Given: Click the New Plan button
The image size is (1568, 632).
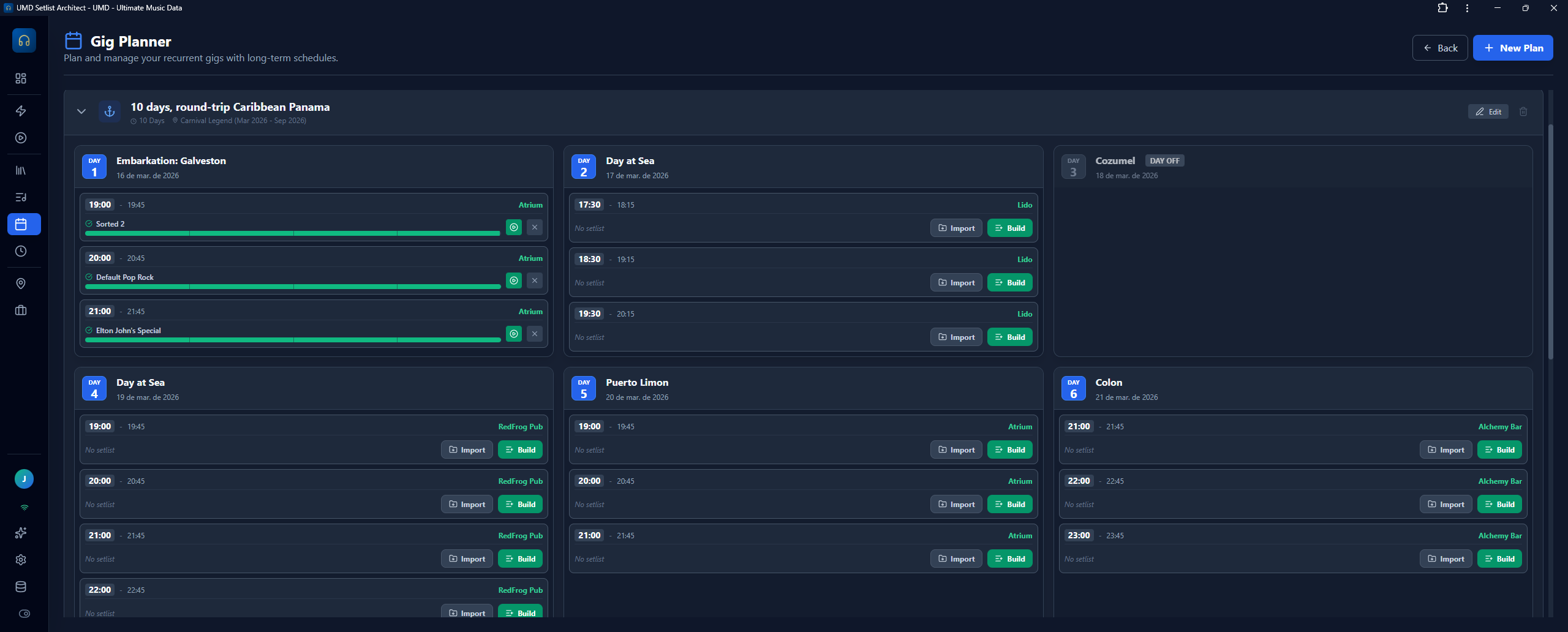Looking at the screenshot, I should [x=1512, y=48].
